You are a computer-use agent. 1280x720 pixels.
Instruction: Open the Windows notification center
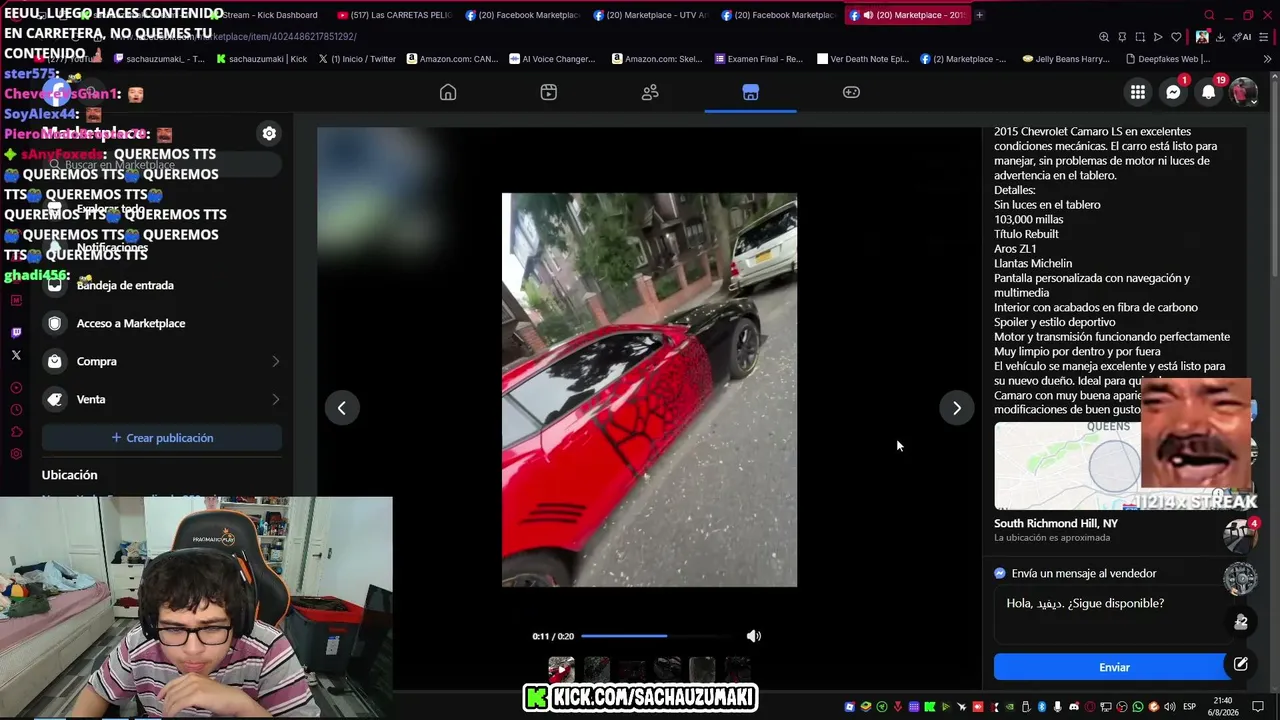click(1258, 707)
